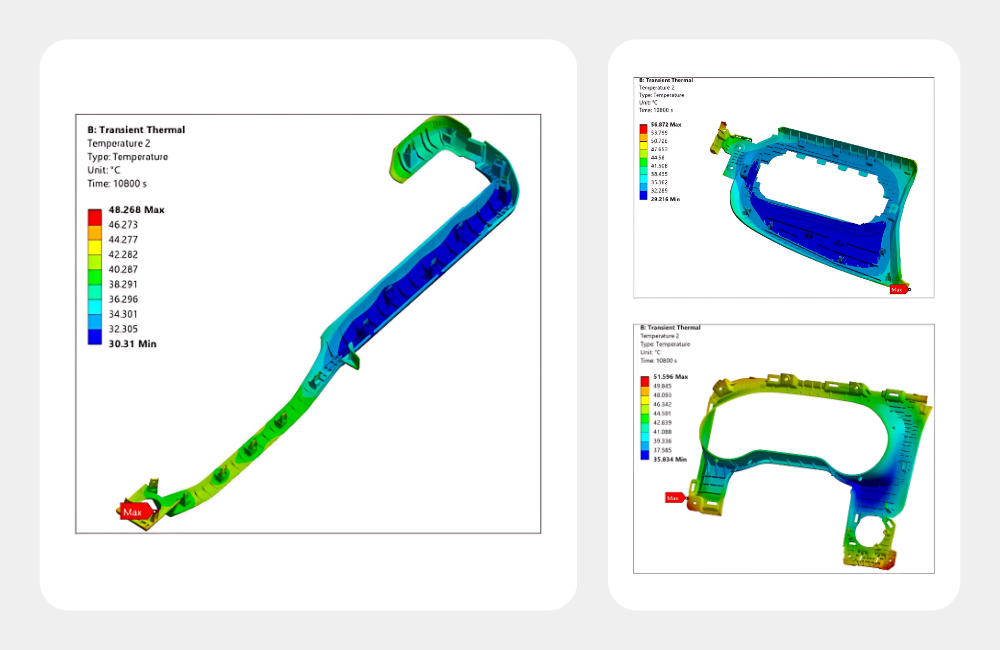The width and height of the screenshot is (1000, 650).
Task: Click the Max flag in the top-right thermal plot
Action: pyautogui.click(x=898, y=289)
